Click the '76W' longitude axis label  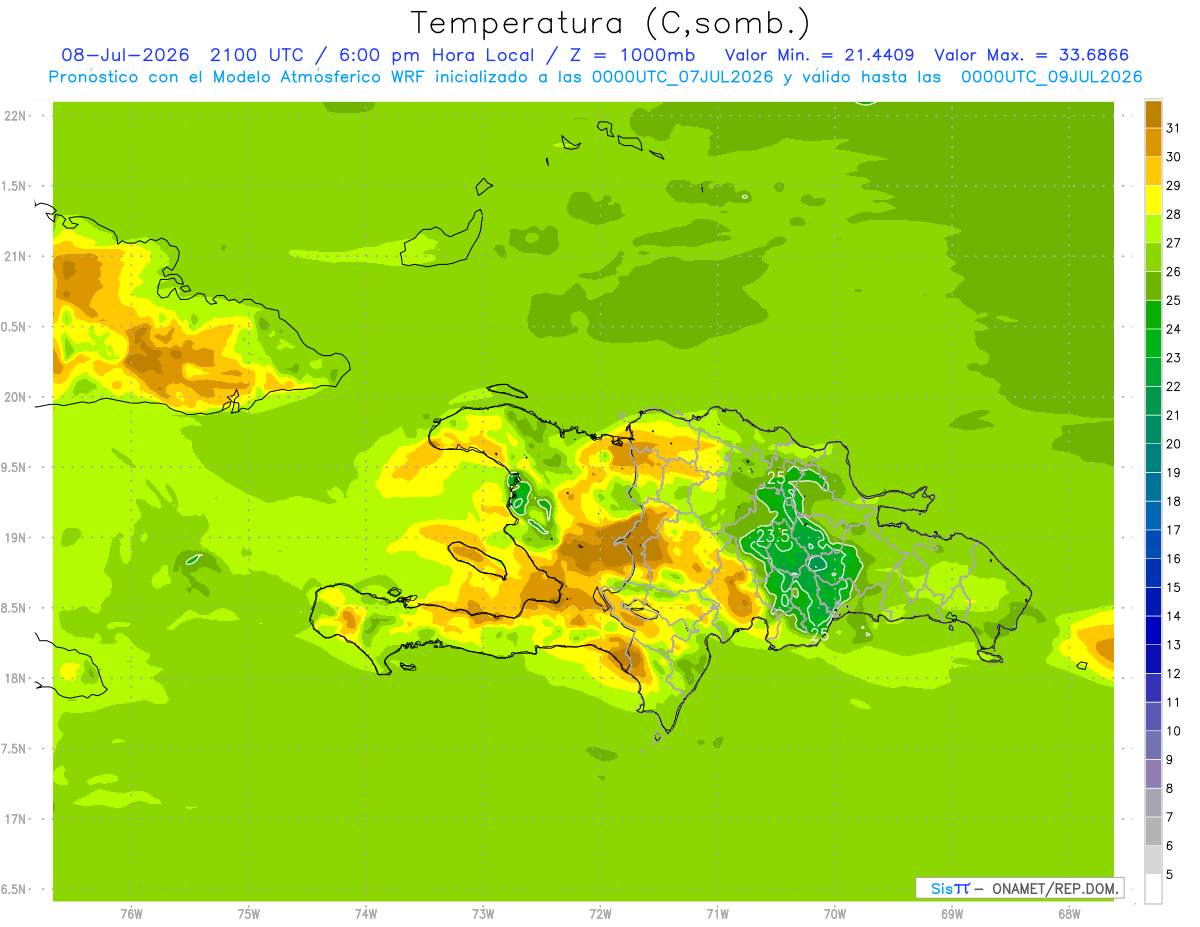pyautogui.click(x=131, y=913)
